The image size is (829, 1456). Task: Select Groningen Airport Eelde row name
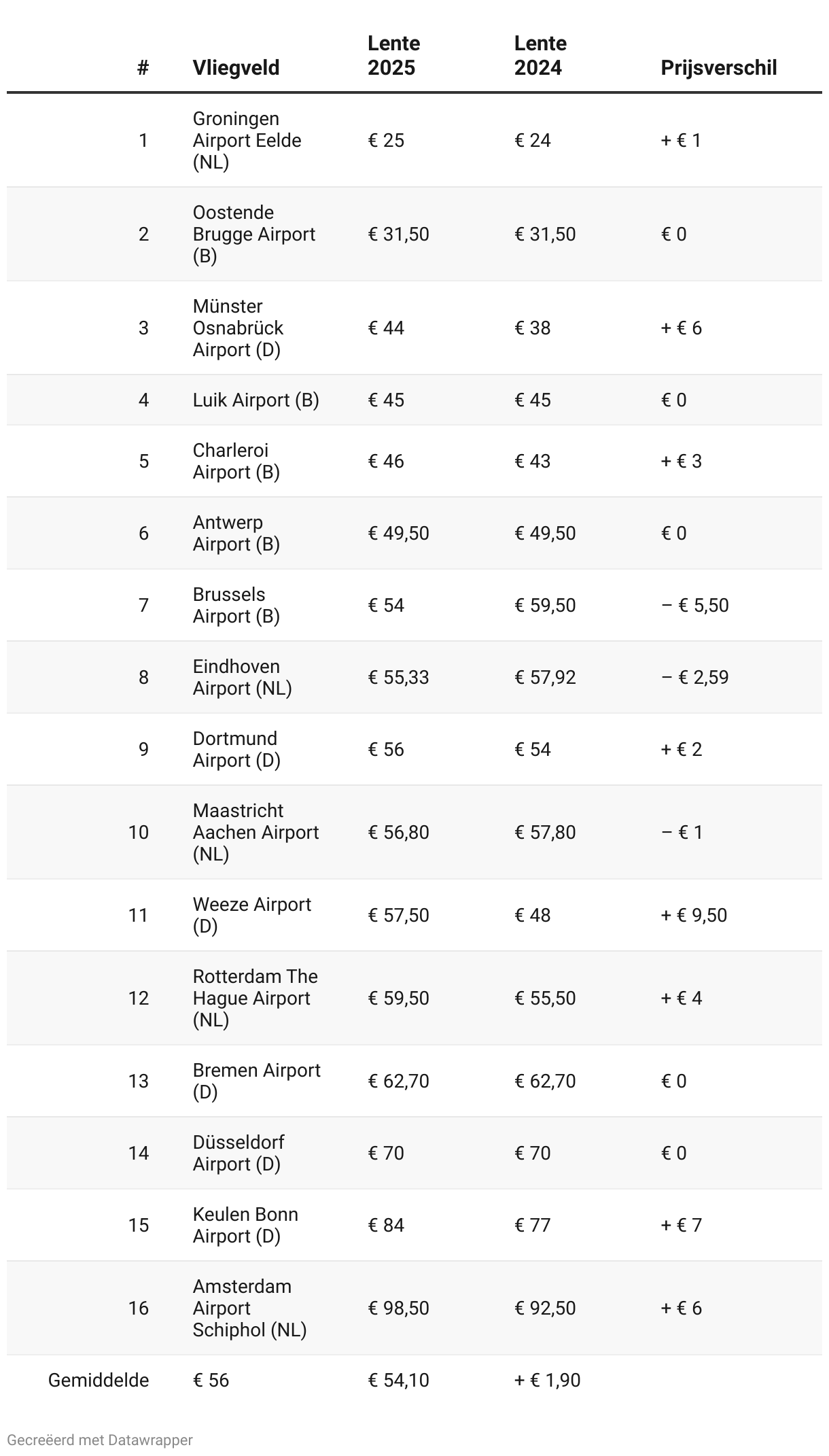pos(247,140)
